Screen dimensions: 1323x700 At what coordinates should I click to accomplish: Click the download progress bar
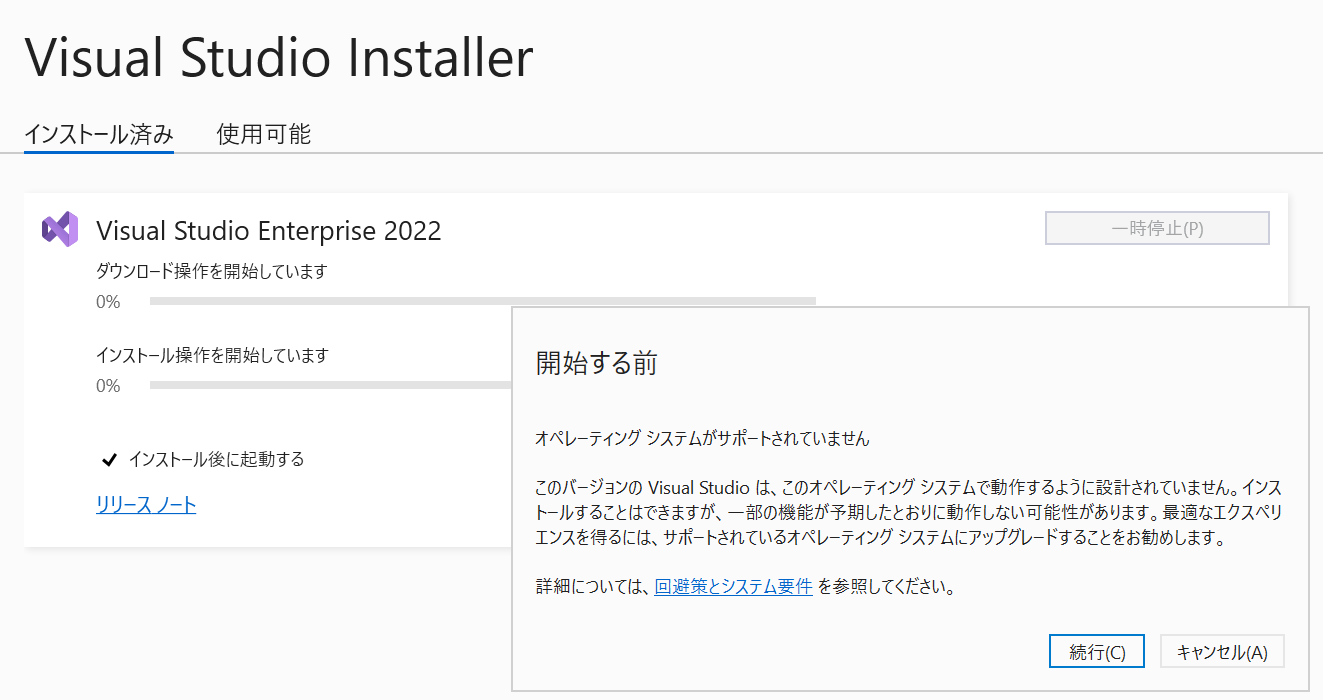pyautogui.click(x=483, y=300)
